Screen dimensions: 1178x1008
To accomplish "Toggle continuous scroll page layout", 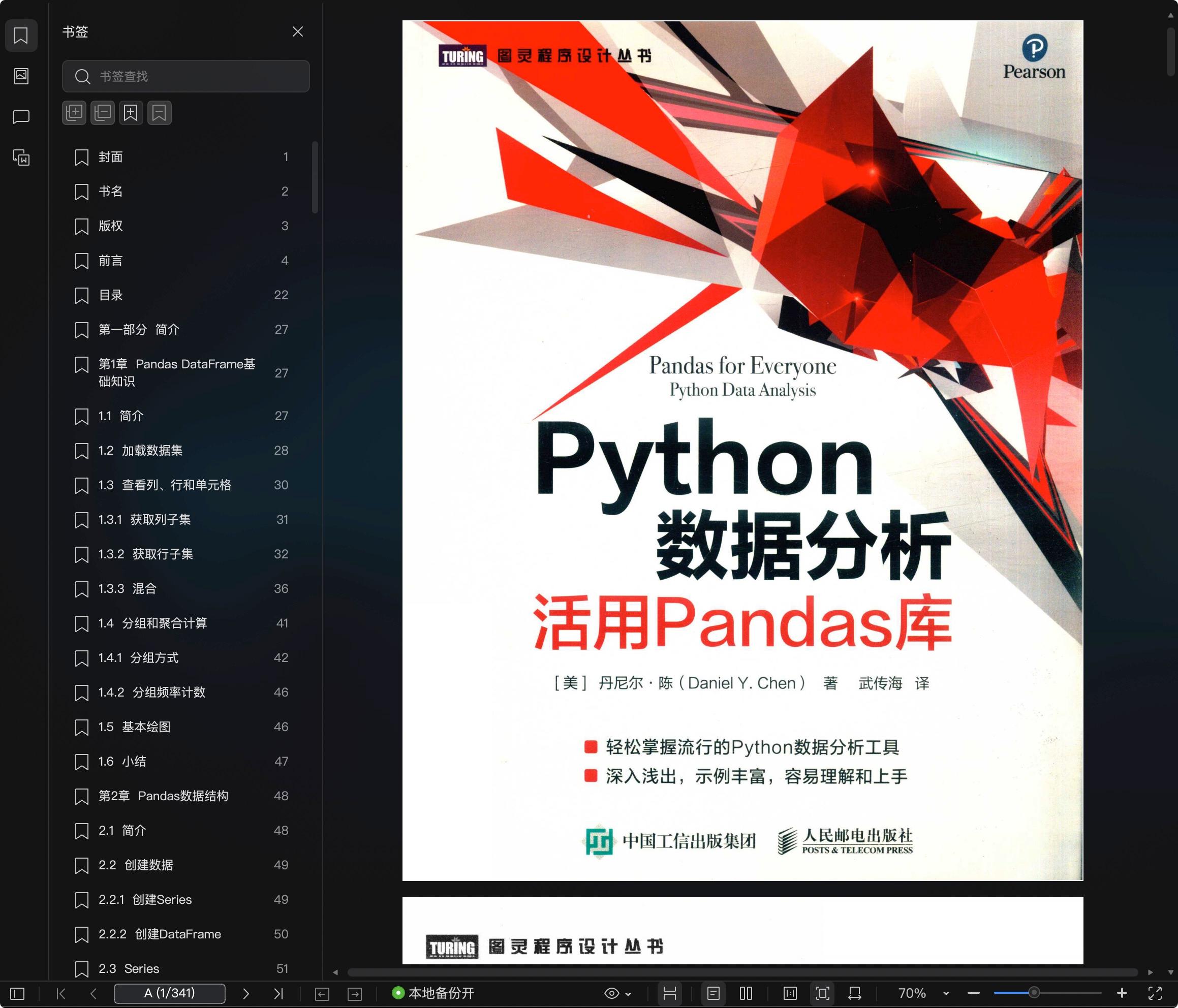I will [670, 993].
